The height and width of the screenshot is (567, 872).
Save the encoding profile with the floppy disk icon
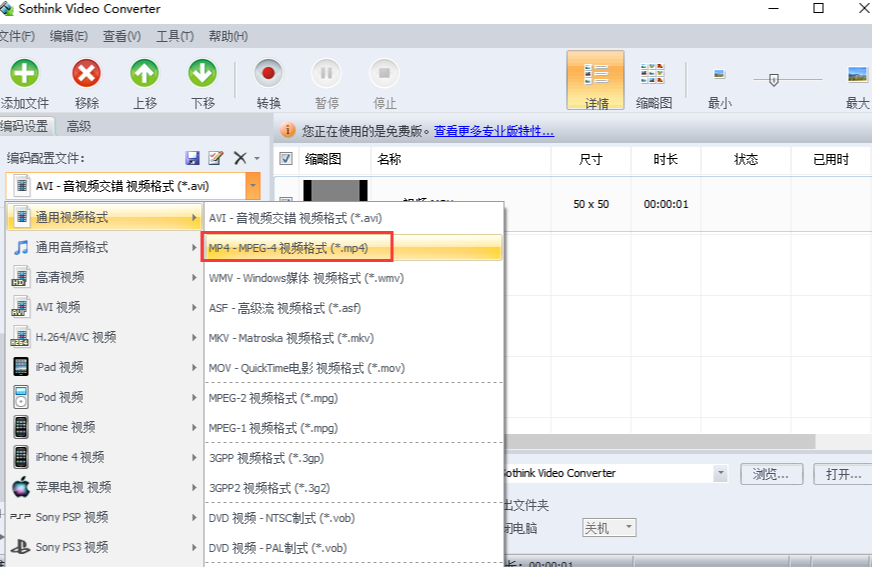click(192, 158)
